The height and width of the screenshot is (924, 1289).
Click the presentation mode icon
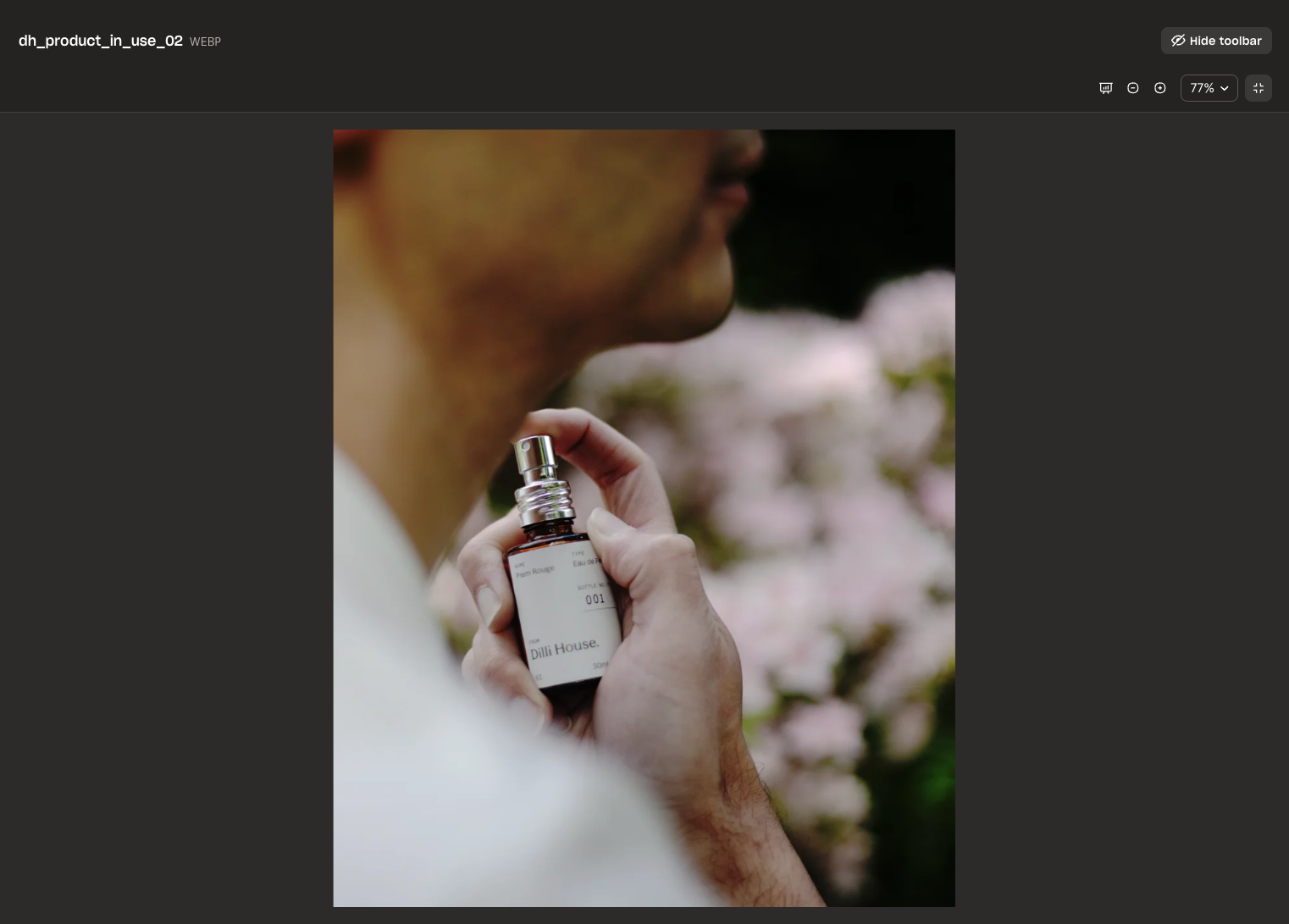click(1106, 88)
